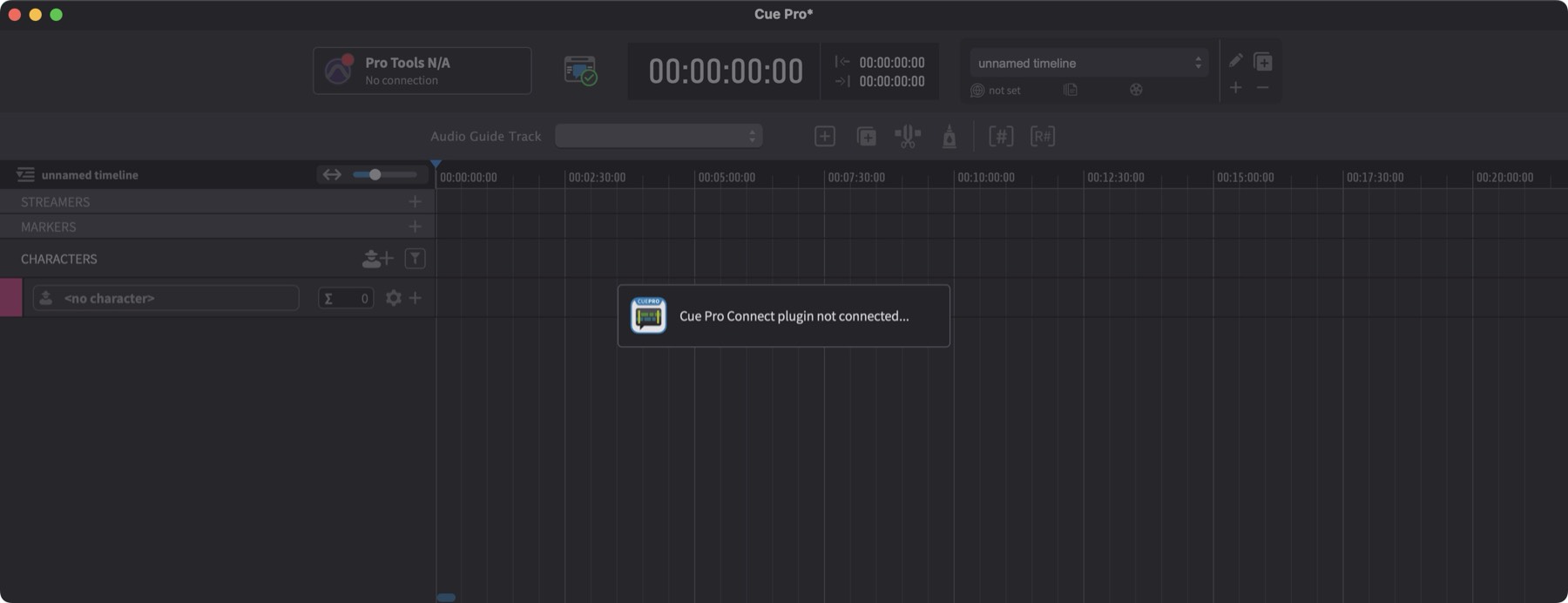Click the 00:02:30:00 ruler mark
Screen dimensions: 1568x603
click(x=597, y=178)
